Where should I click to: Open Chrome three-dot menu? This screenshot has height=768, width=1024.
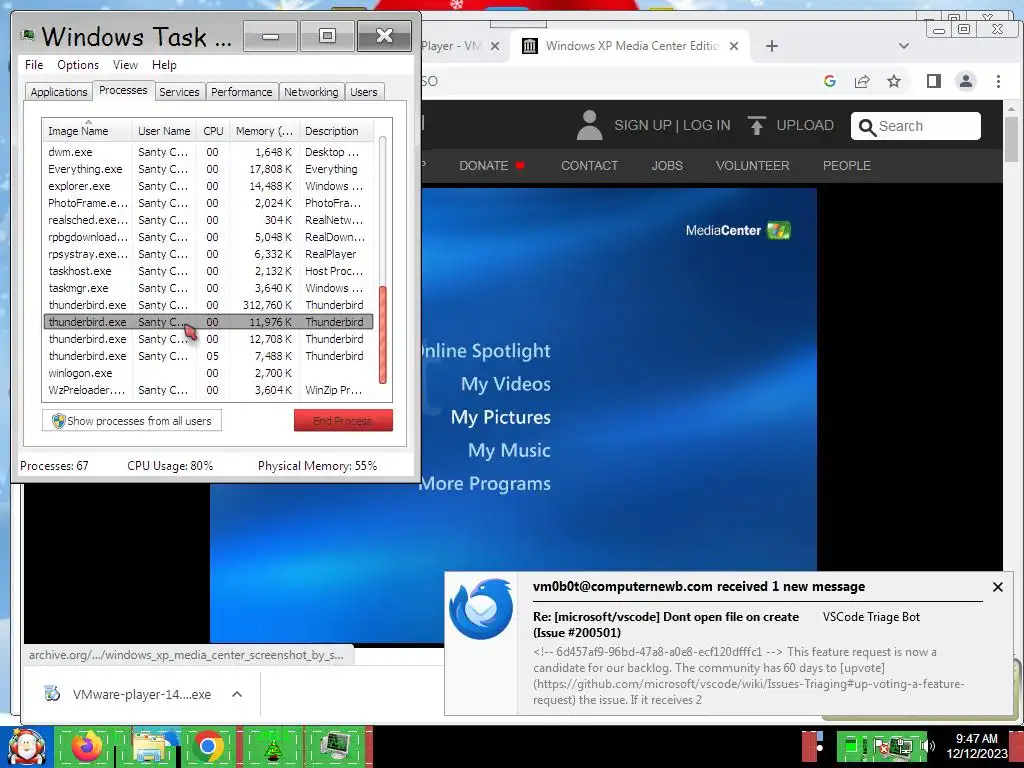pyautogui.click(x=998, y=81)
